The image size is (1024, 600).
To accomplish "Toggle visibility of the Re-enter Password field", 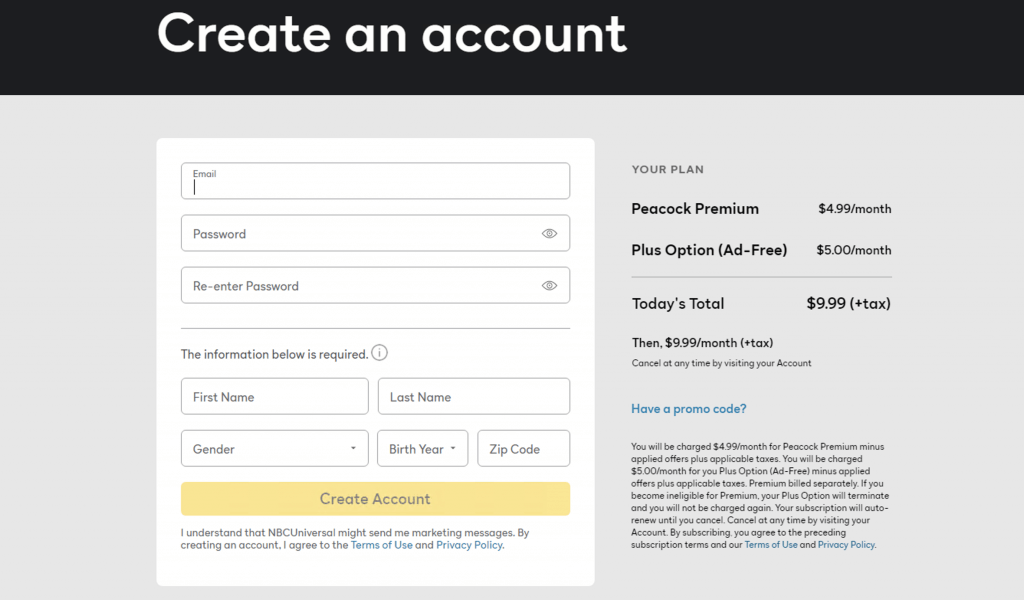I will [x=549, y=286].
